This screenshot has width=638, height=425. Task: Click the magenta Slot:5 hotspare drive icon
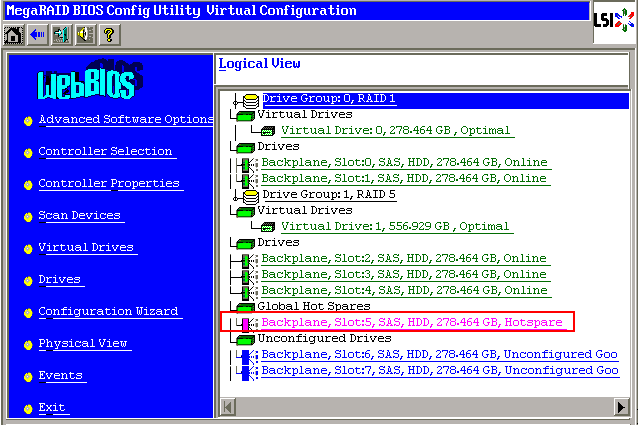point(248,324)
